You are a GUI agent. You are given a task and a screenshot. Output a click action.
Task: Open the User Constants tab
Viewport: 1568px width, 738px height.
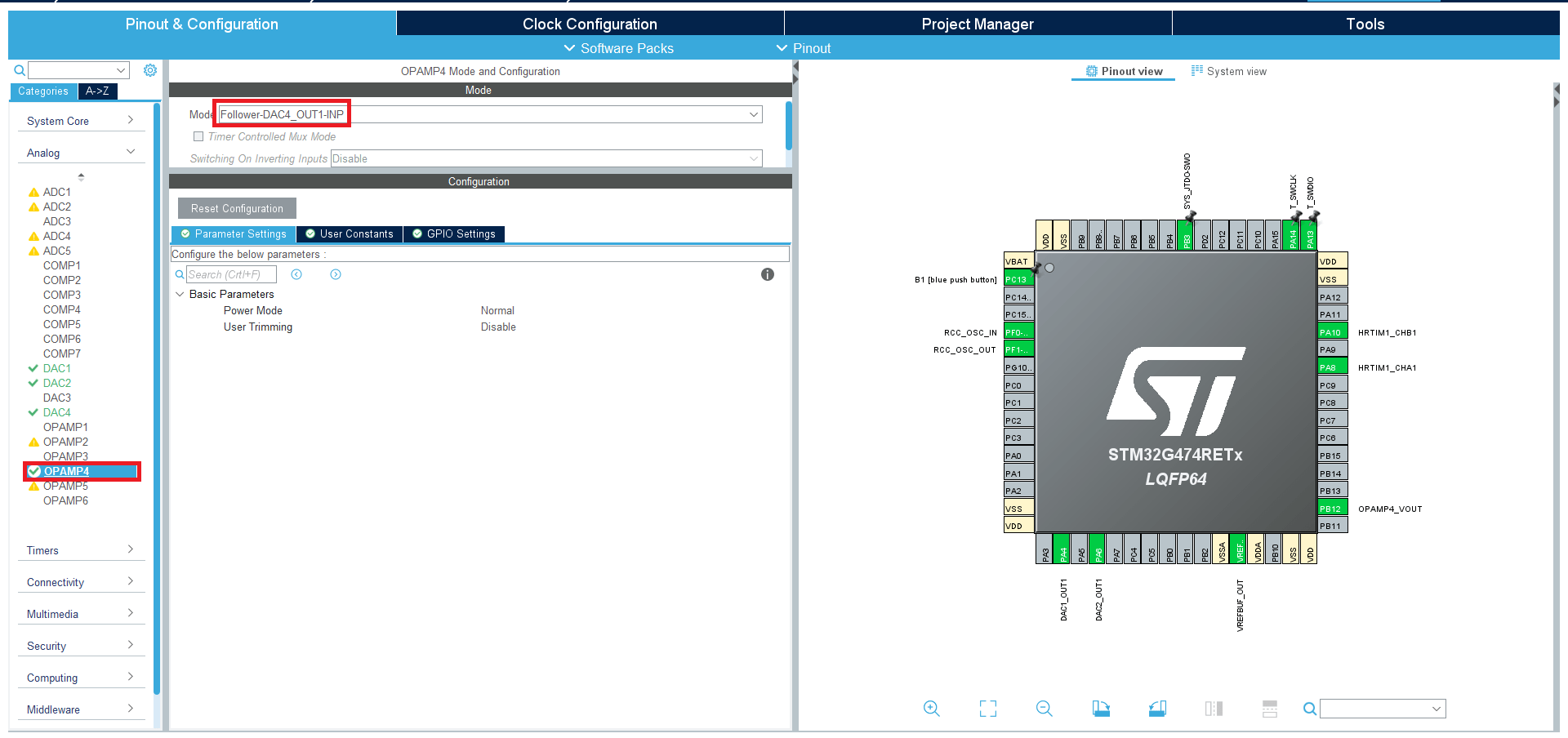tap(350, 234)
